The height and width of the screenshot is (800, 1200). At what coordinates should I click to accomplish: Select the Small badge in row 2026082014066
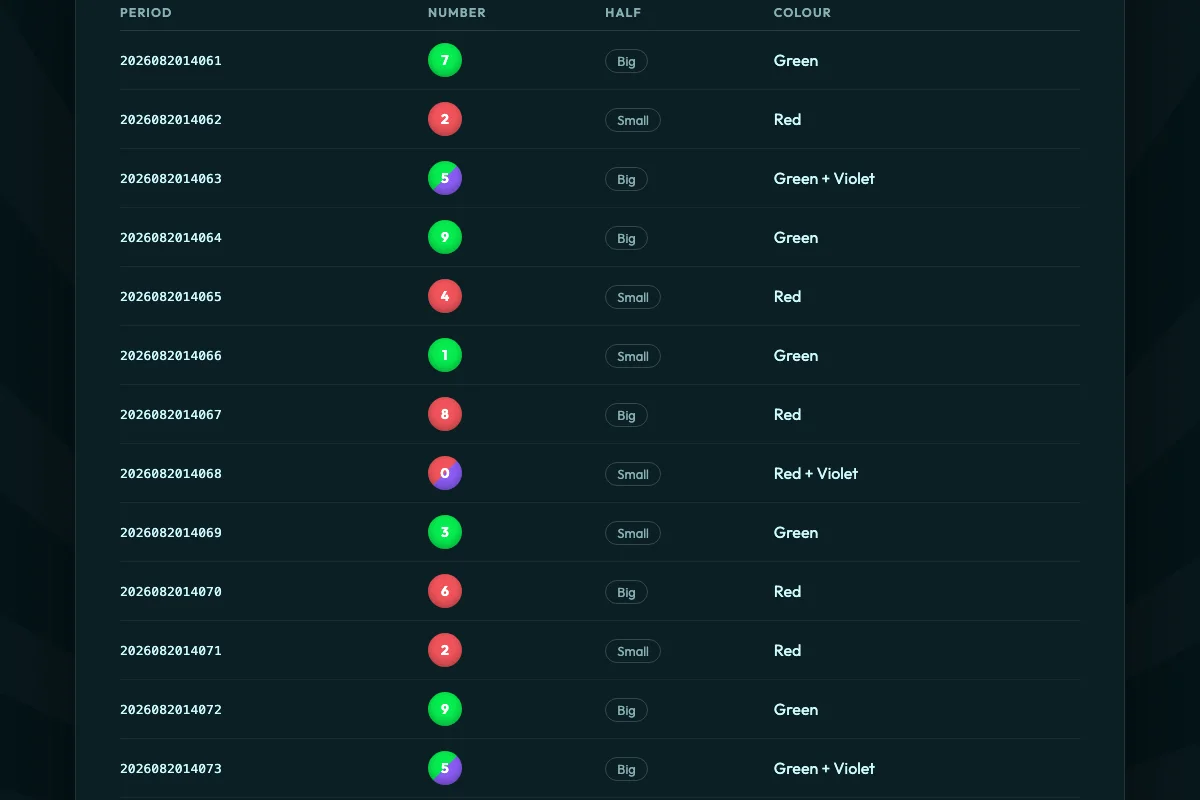[633, 357]
